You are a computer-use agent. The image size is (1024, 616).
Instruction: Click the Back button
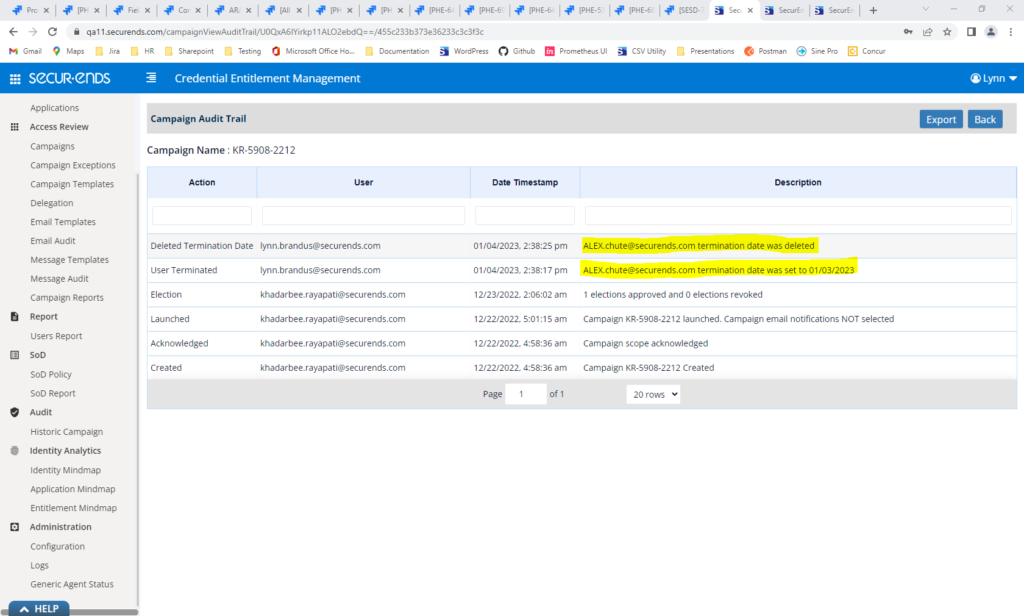(985, 120)
